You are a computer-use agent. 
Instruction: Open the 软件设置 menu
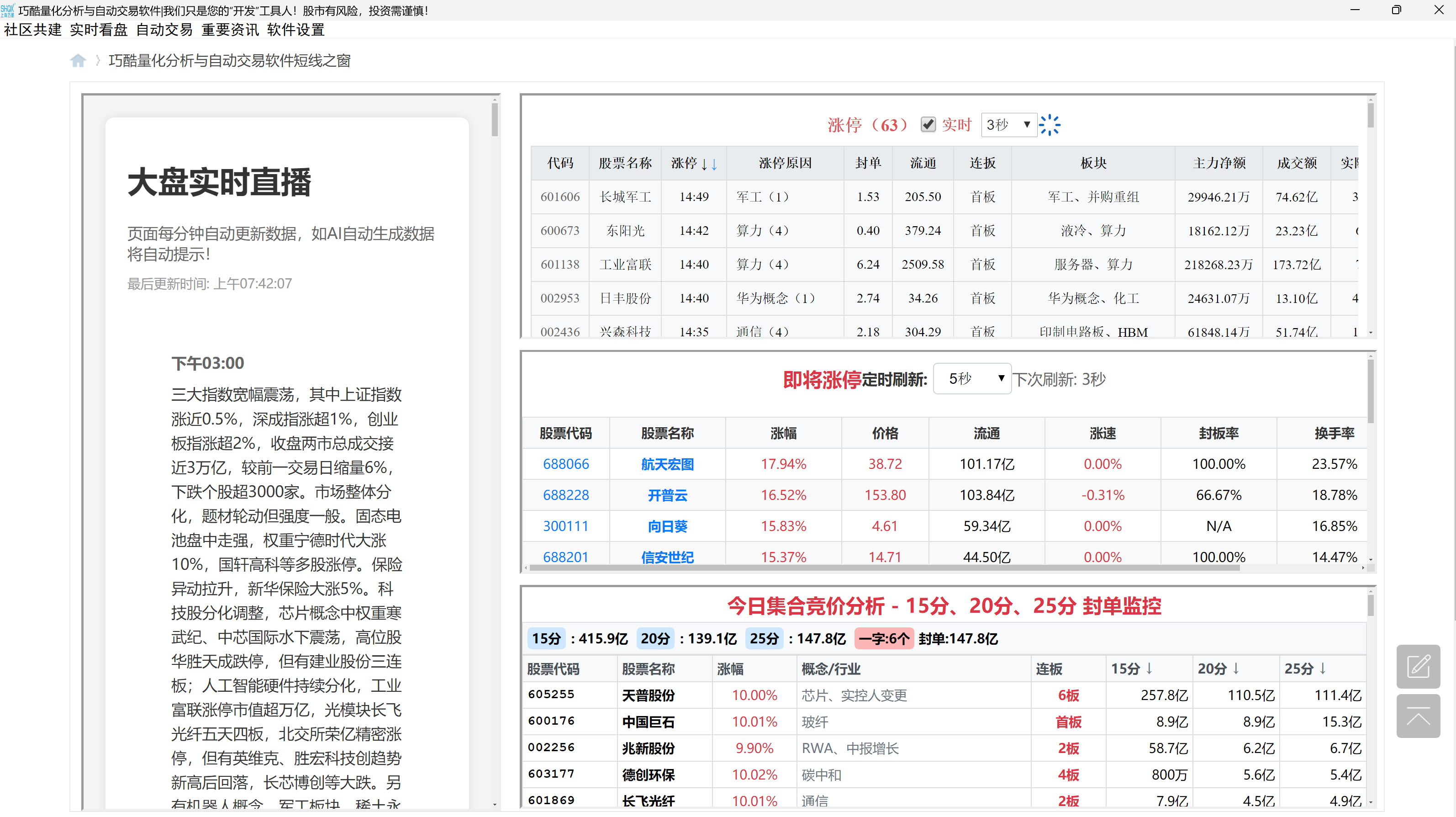tap(295, 30)
